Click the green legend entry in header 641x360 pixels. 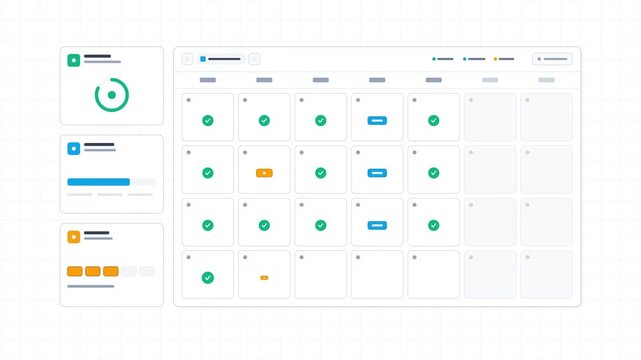click(x=443, y=59)
